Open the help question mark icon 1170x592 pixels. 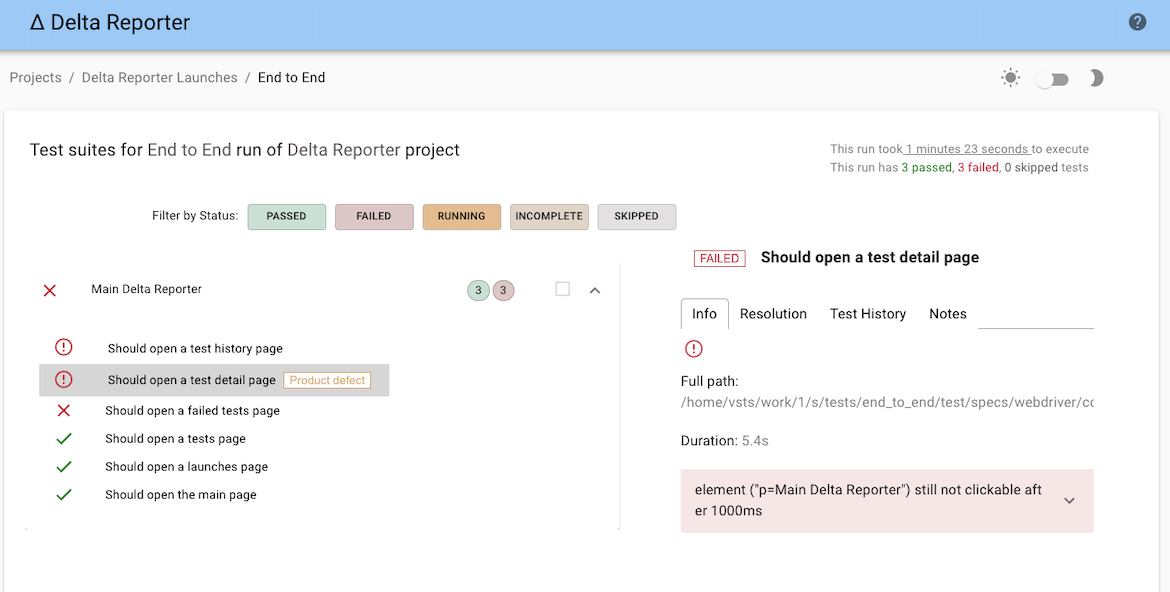point(1137,22)
